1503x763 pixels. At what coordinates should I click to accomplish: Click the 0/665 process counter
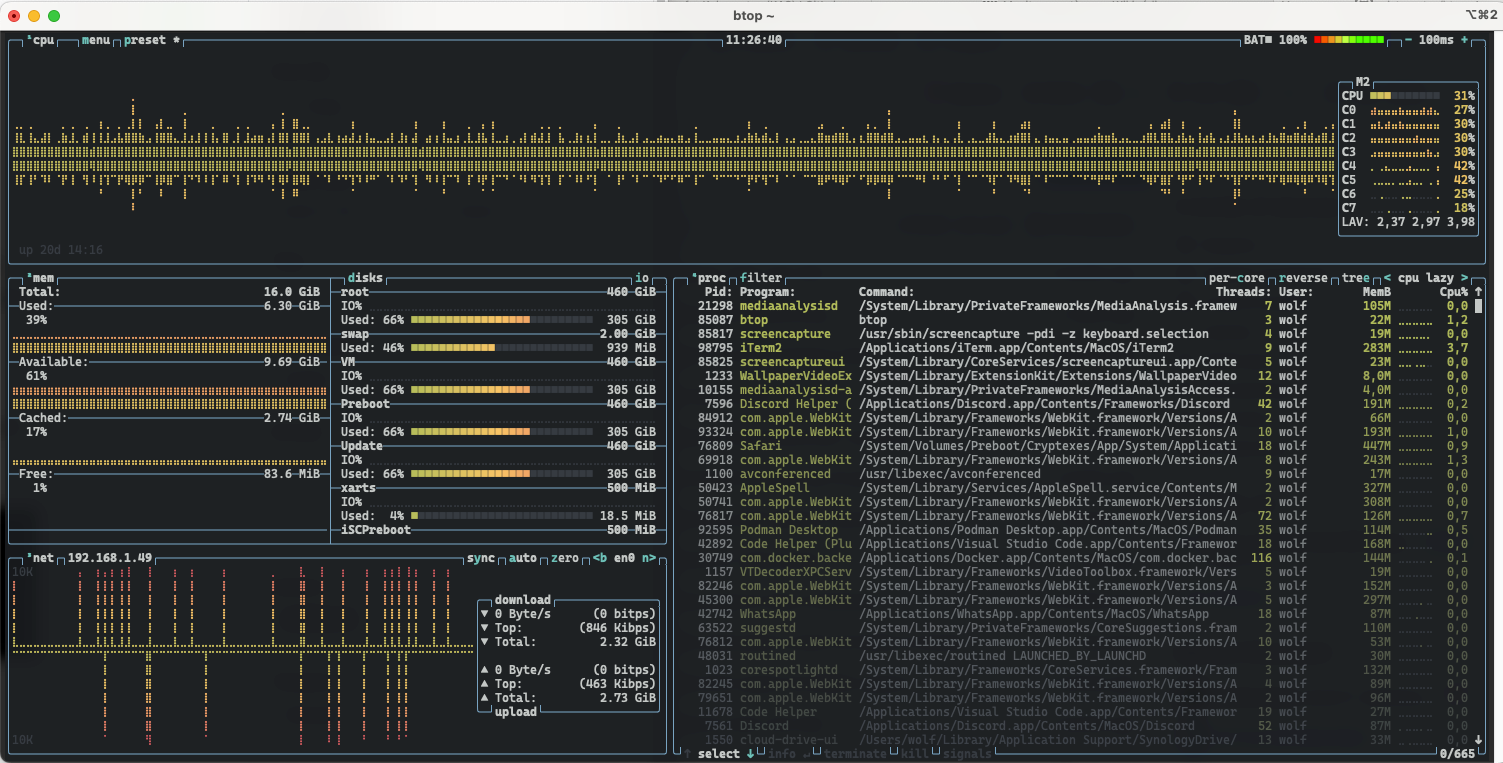click(x=1457, y=753)
